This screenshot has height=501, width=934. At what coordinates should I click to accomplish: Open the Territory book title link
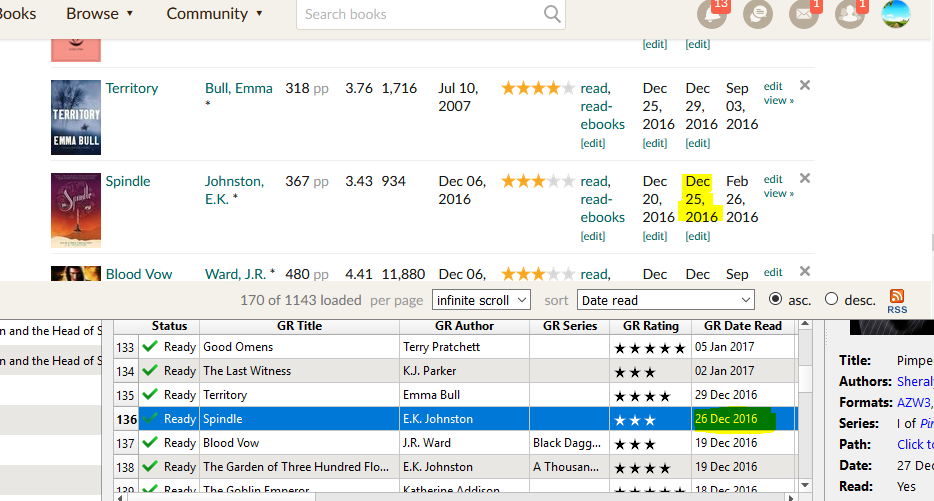click(132, 88)
